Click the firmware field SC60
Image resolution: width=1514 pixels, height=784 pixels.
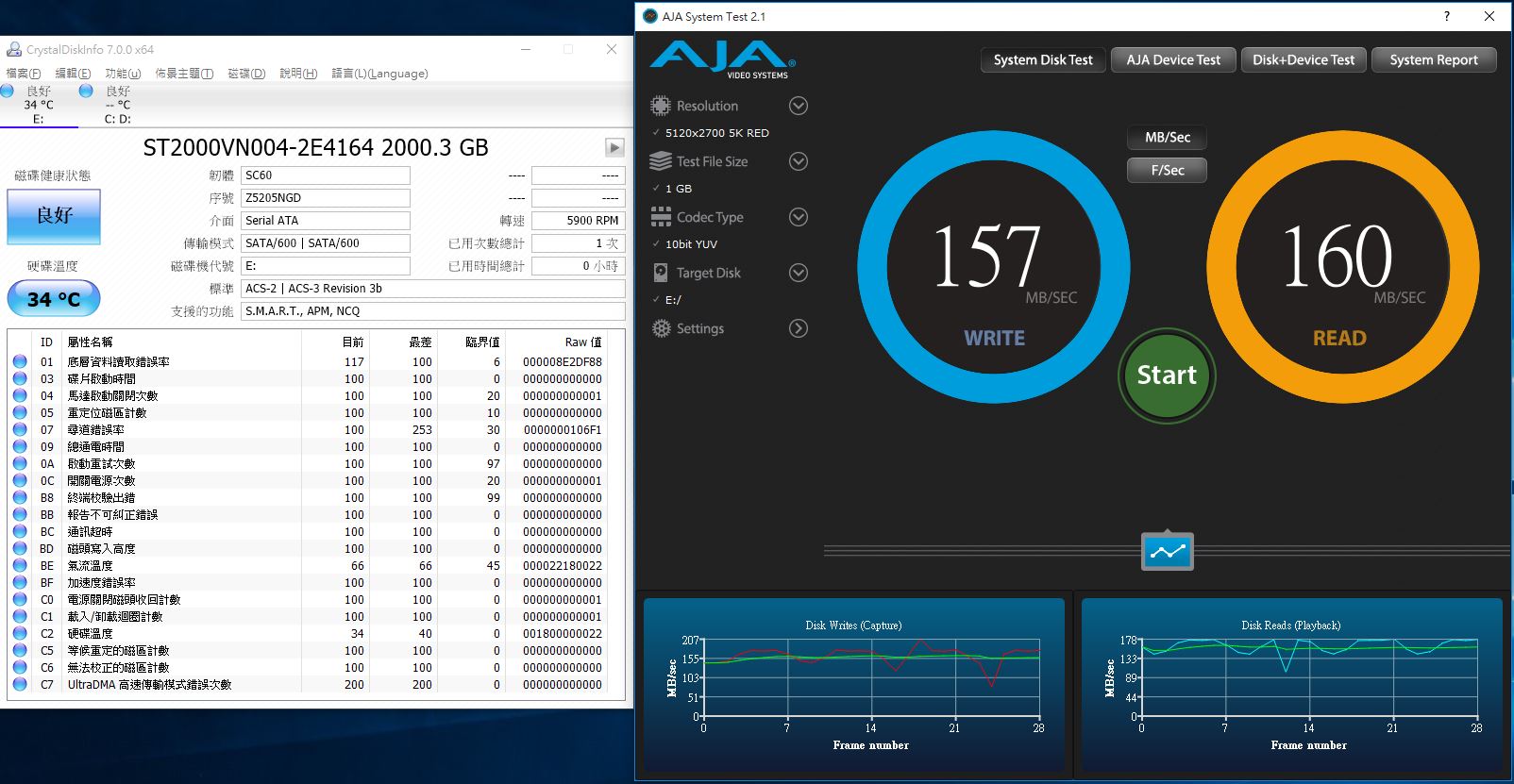tap(326, 175)
